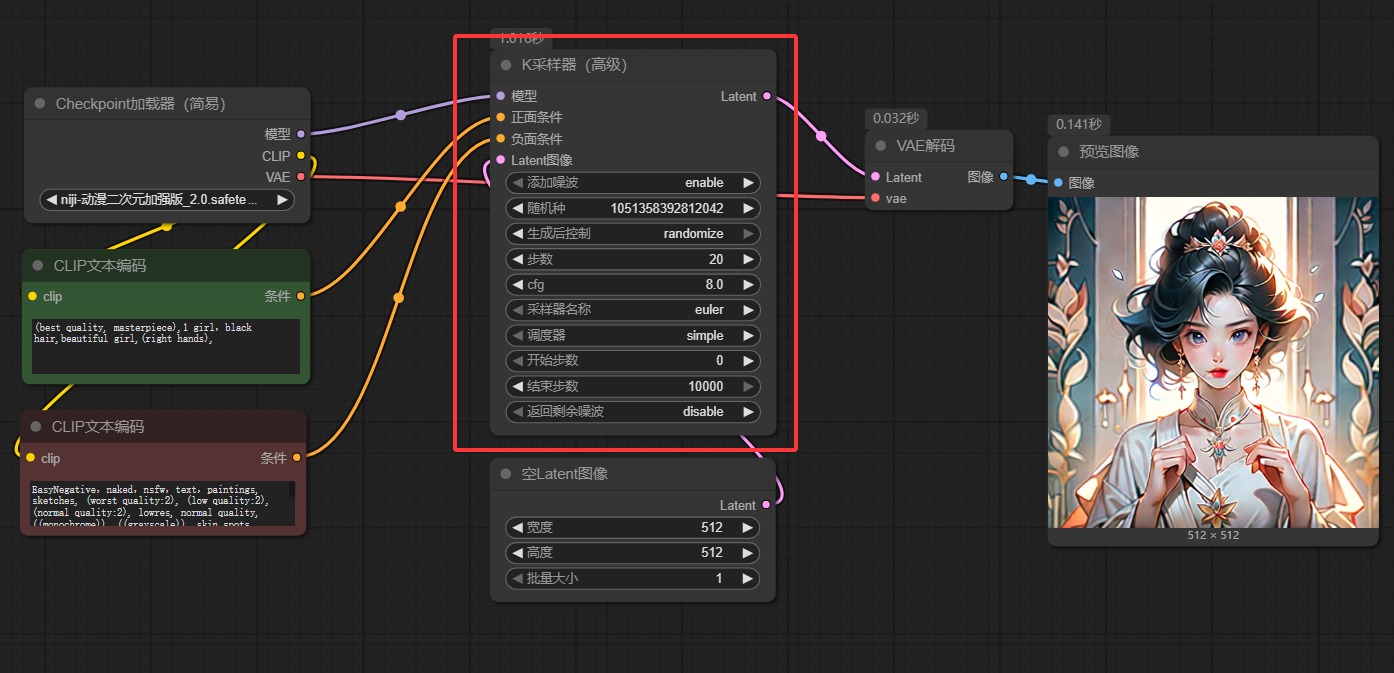Collapse the 预览图像 node via its title dot
Viewport: 1394px width, 673px height.
[1064, 152]
